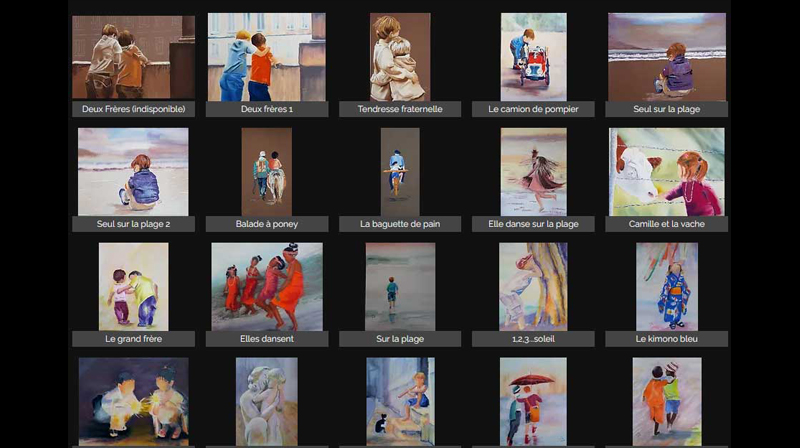Open the painting of two children in orange and green
The image size is (800, 448).
tap(667, 402)
